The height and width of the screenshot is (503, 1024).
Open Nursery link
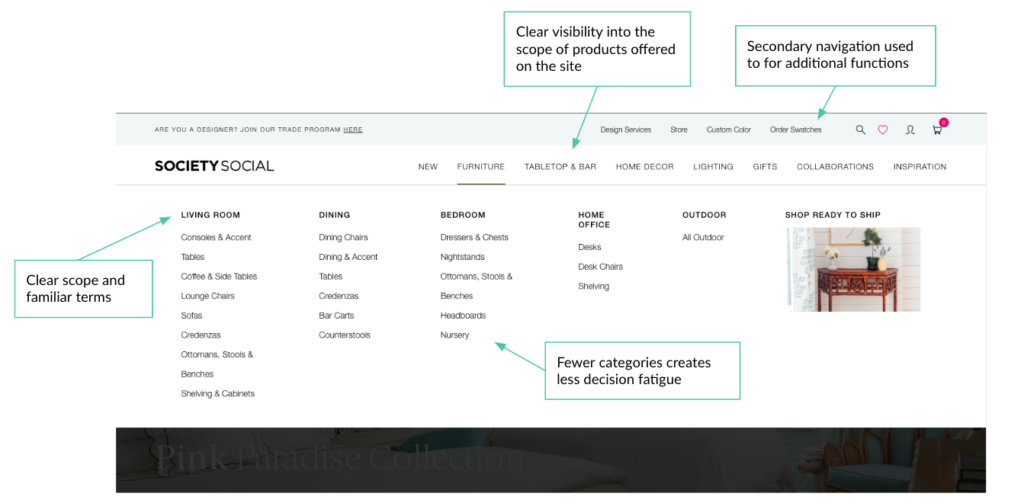(455, 335)
